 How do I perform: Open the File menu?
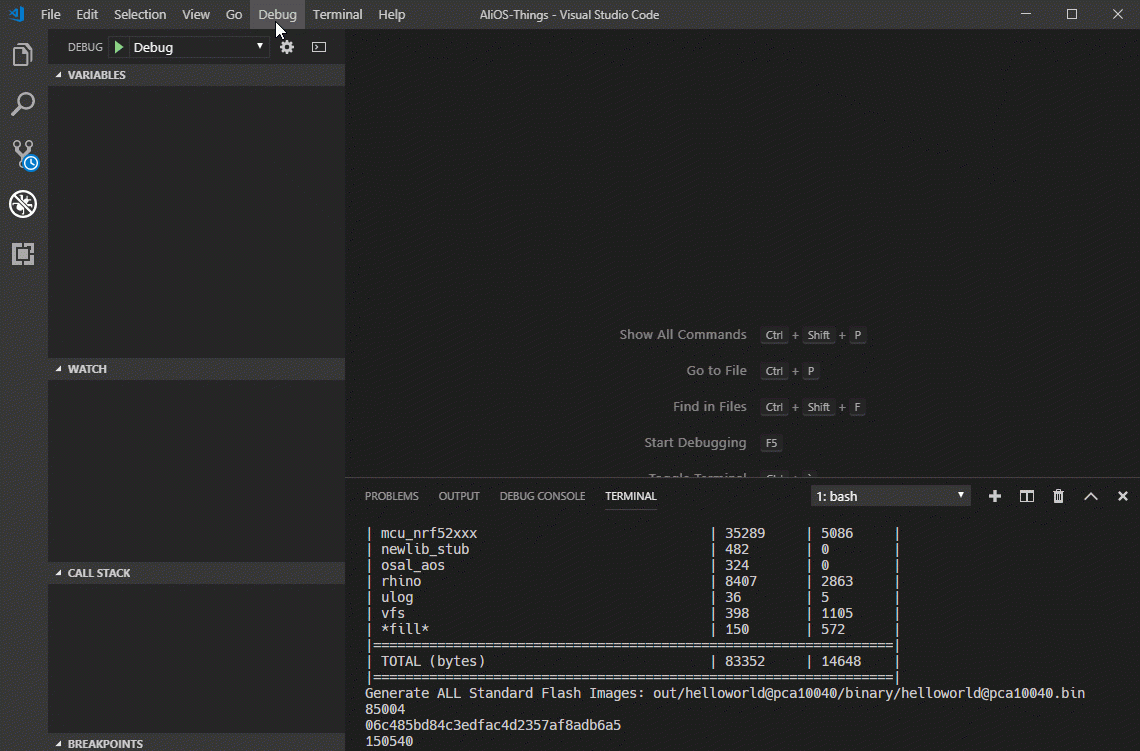pyautogui.click(x=51, y=15)
